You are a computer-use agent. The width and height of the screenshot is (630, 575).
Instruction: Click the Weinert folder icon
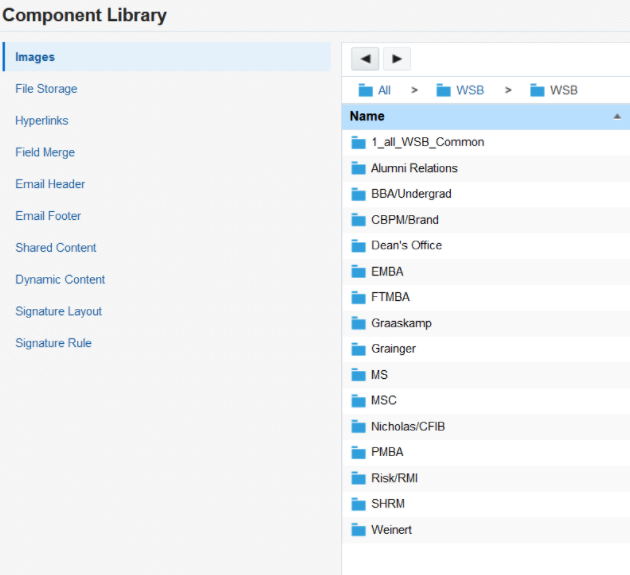pyautogui.click(x=359, y=529)
